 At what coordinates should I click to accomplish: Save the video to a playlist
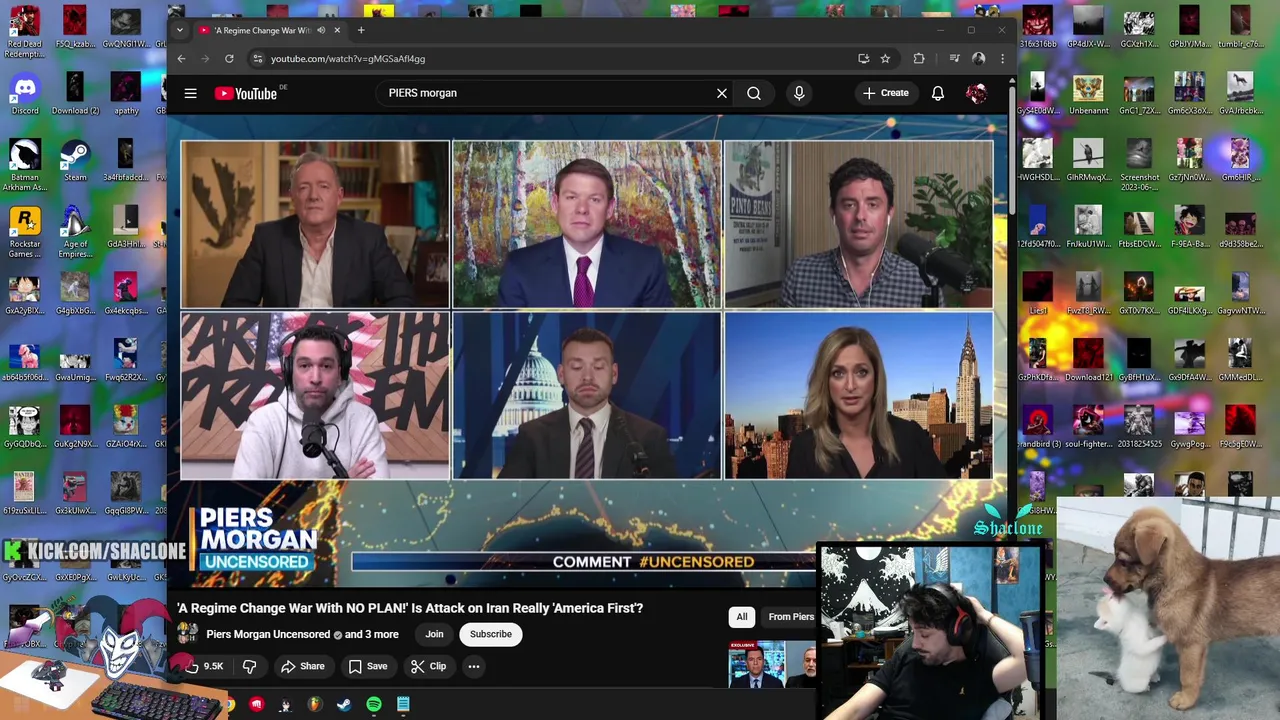click(x=367, y=666)
